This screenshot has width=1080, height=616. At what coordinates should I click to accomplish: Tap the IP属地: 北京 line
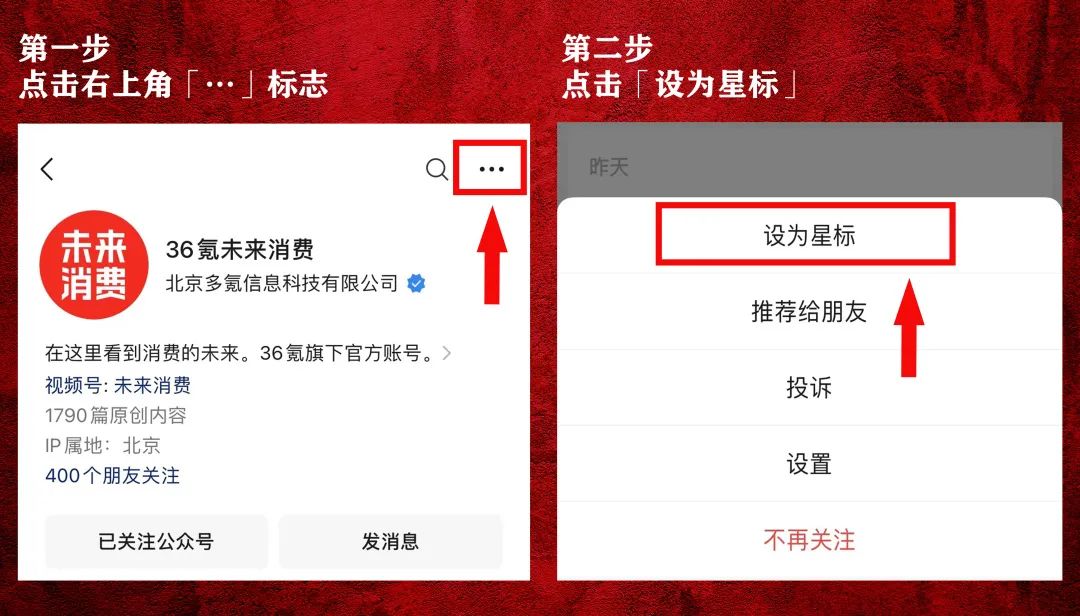click(x=103, y=446)
